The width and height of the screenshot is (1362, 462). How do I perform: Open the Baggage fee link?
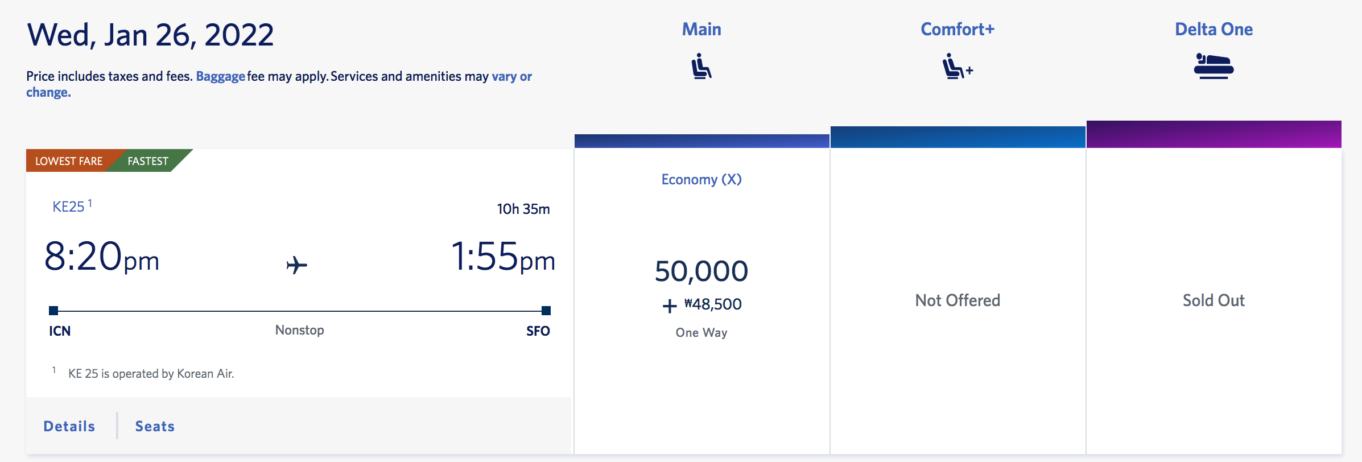[220, 76]
